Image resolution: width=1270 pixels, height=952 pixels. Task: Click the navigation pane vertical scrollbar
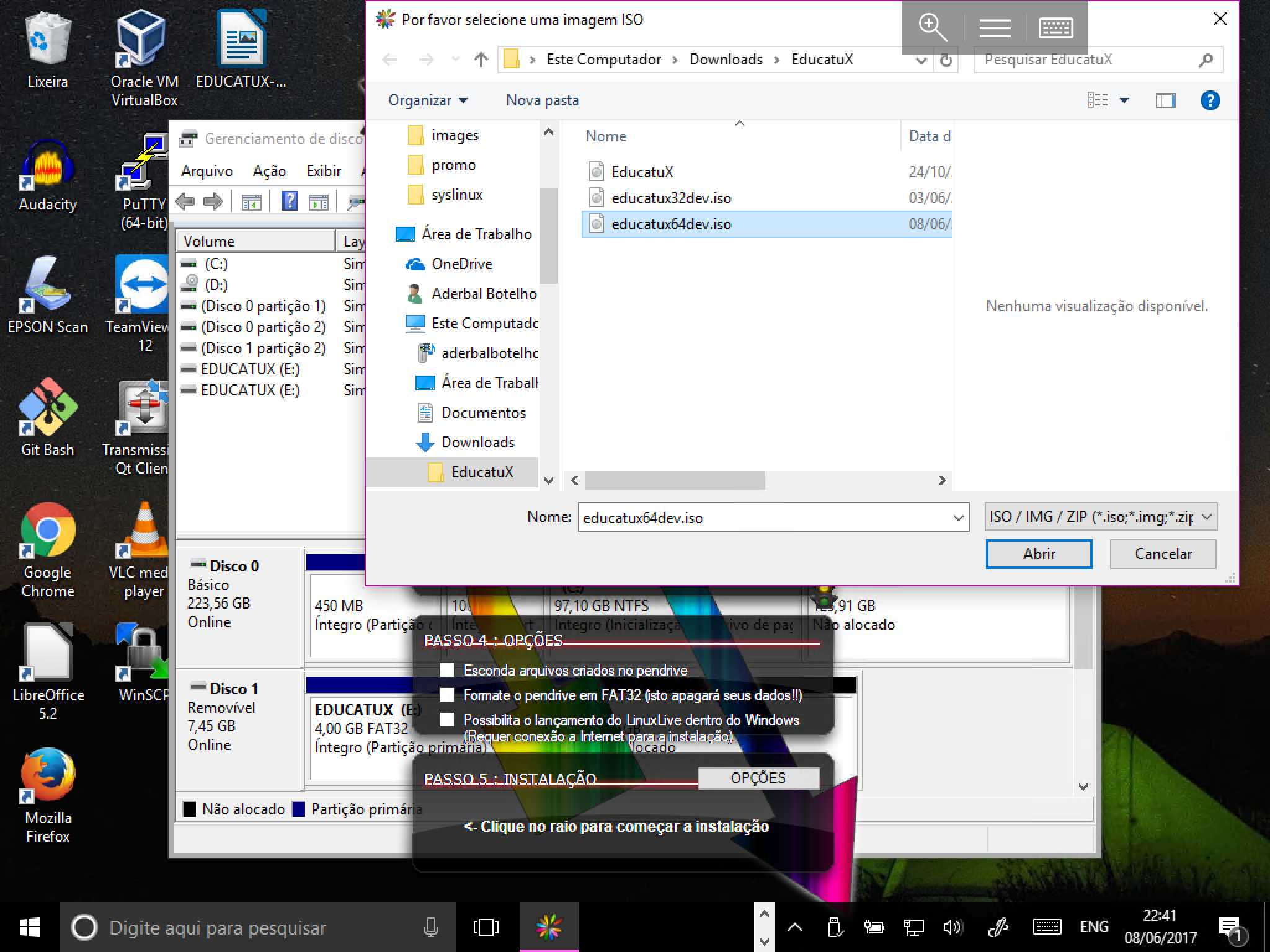548,236
